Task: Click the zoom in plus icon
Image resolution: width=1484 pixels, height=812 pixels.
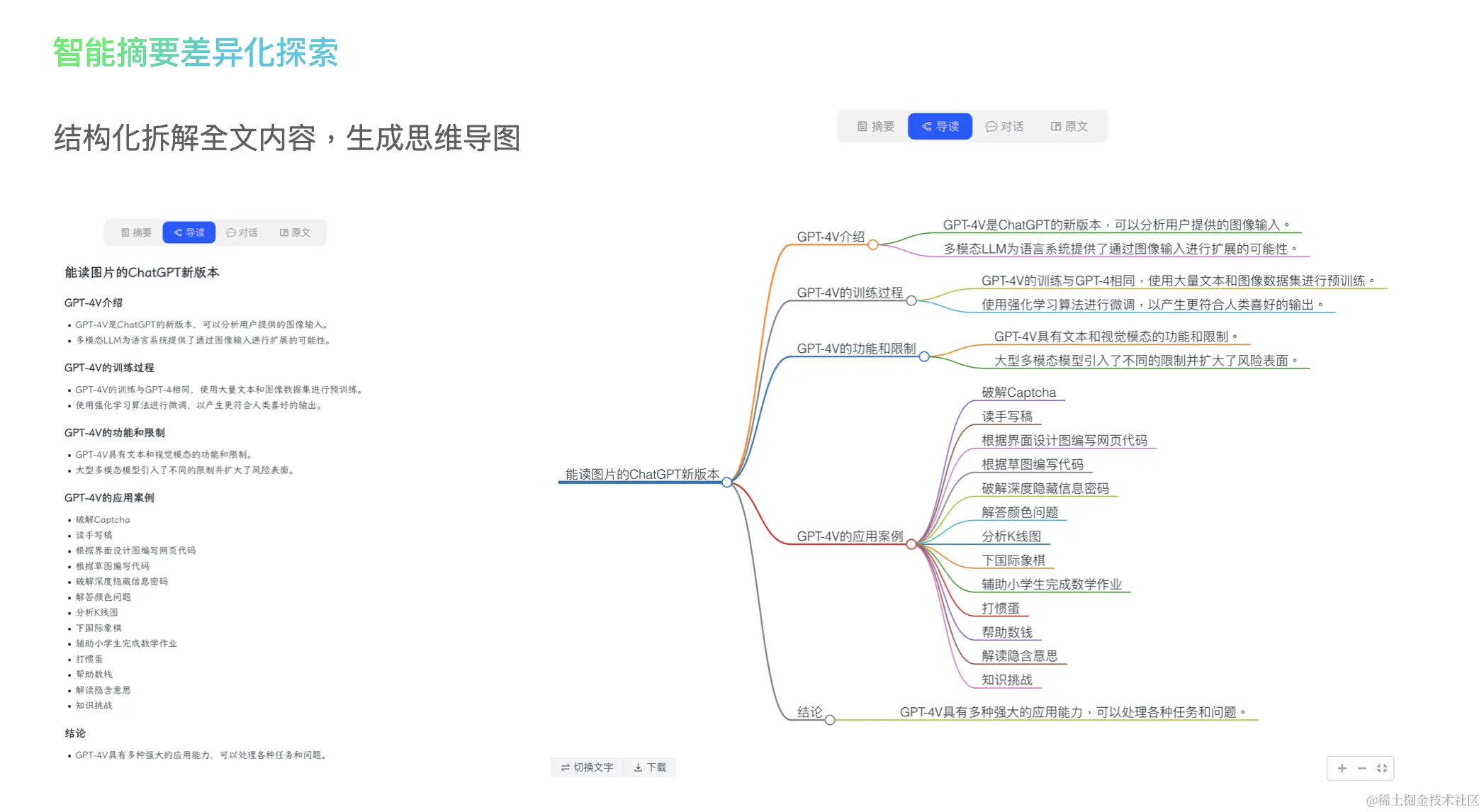Action: pos(1342,768)
